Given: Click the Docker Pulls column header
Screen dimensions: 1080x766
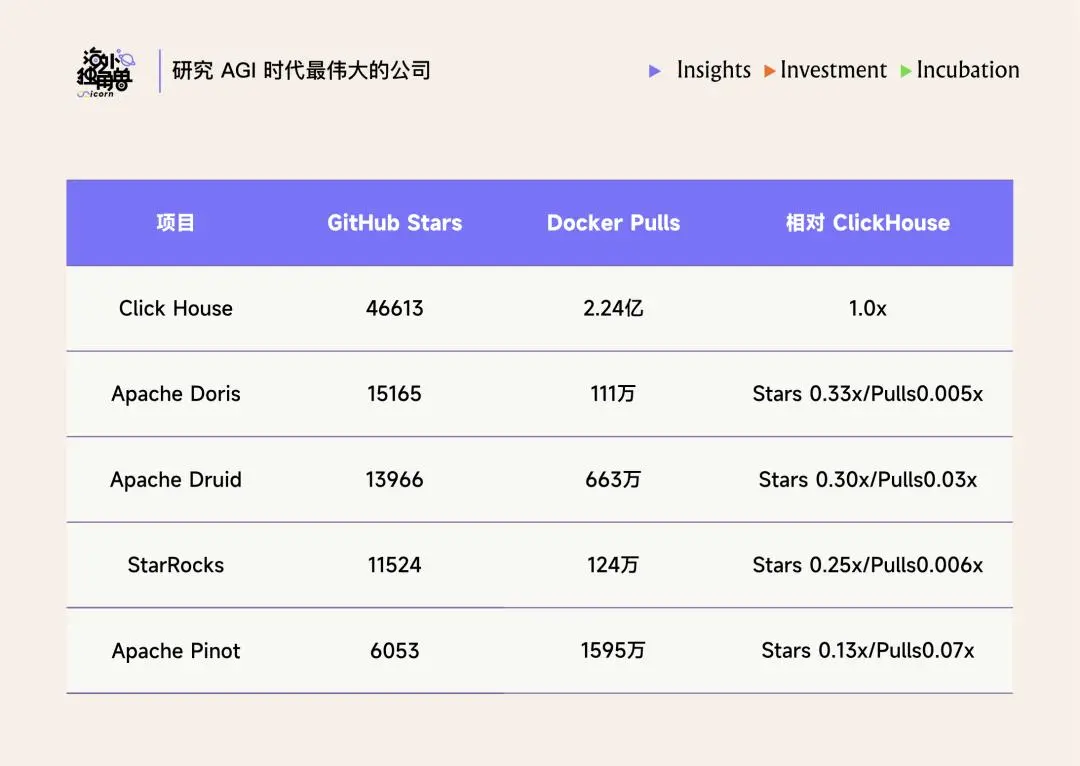Looking at the screenshot, I should [x=613, y=222].
